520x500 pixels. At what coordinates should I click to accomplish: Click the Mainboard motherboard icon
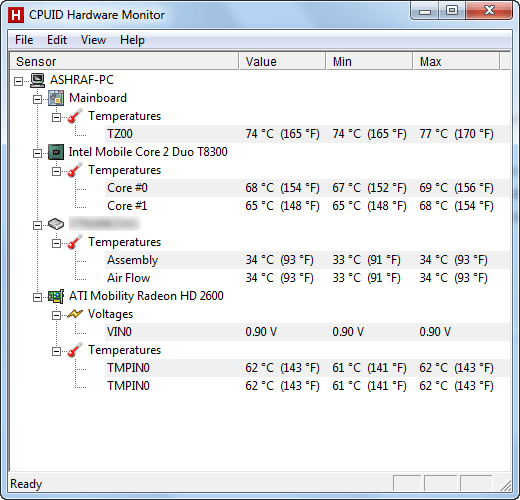pos(56,98)
